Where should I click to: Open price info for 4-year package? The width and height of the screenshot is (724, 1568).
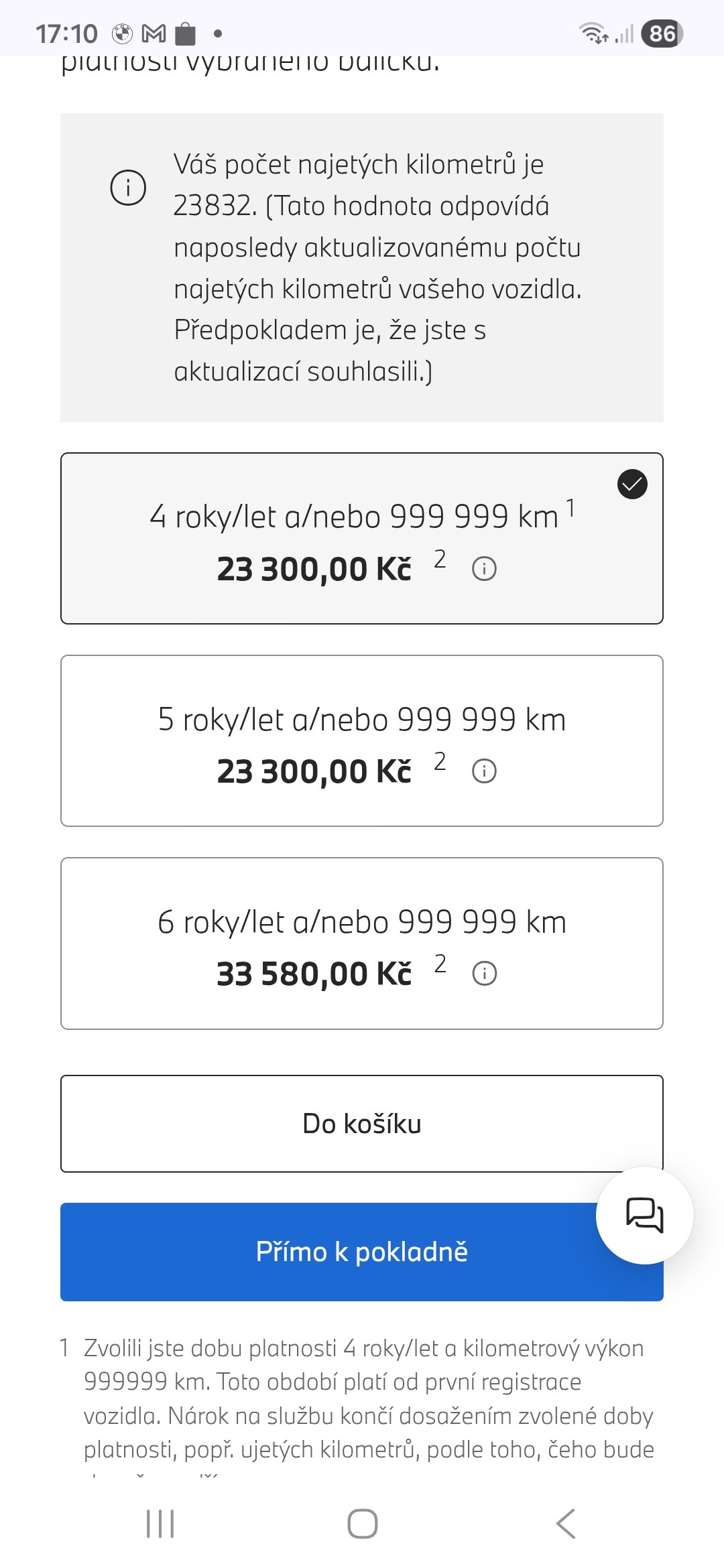pos(484,569)
